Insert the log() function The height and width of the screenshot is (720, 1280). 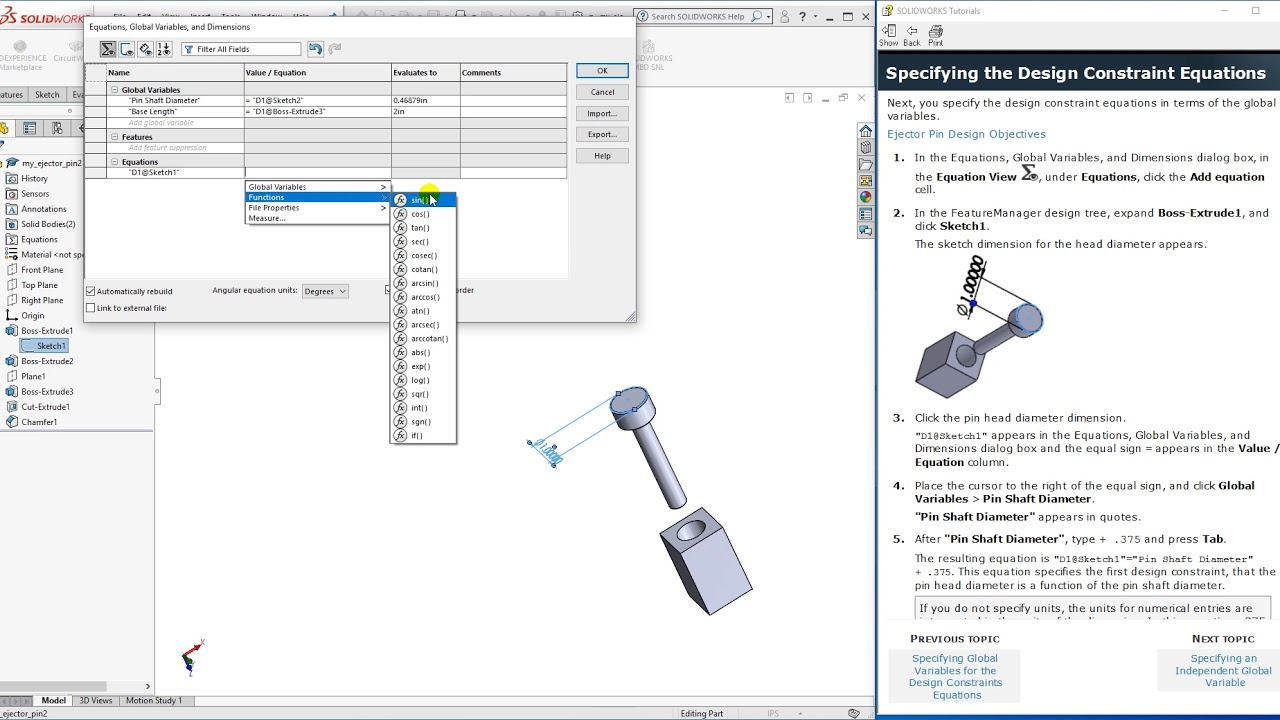click(x=423, y=381)
